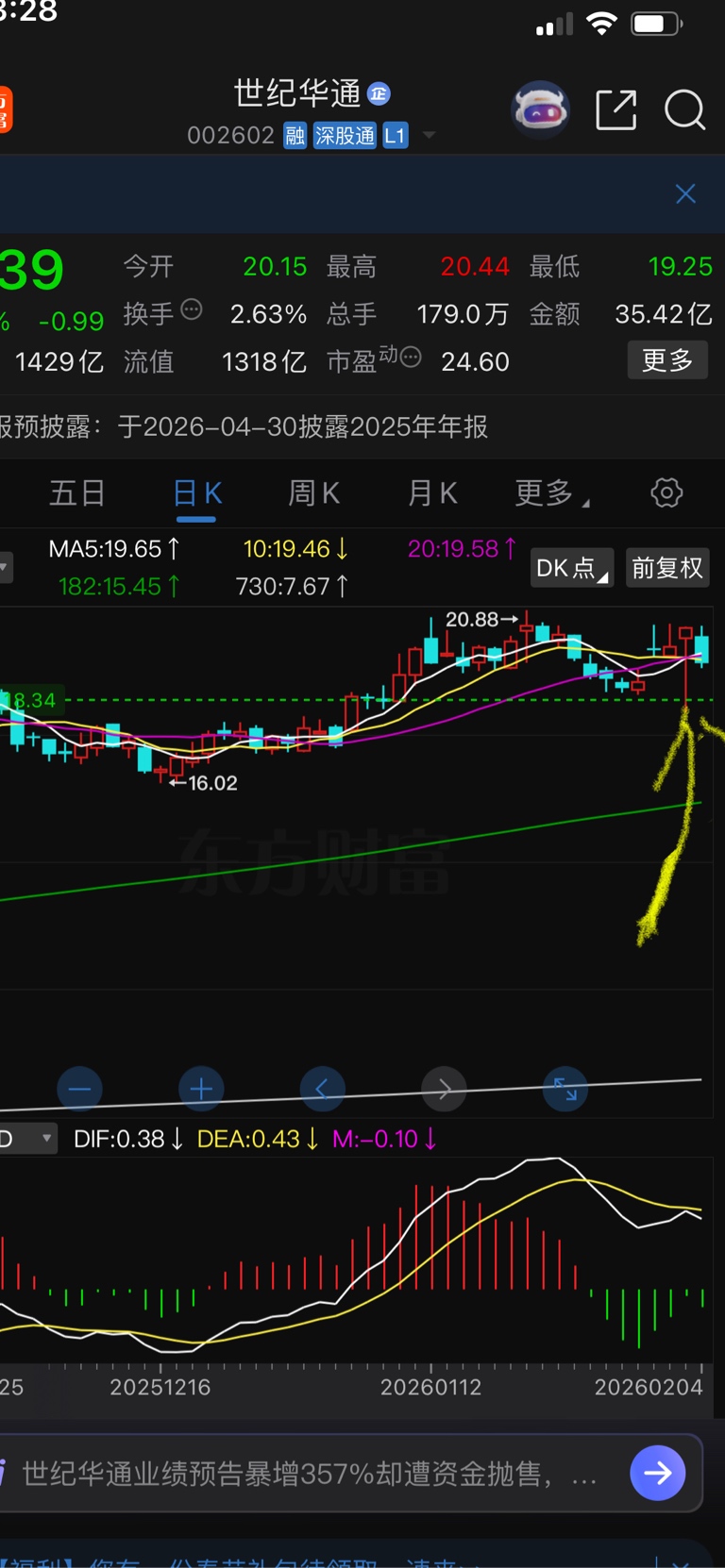Zoom out chart with minus button
This screenshot has height=1568, width=725.
point(79,1090)
